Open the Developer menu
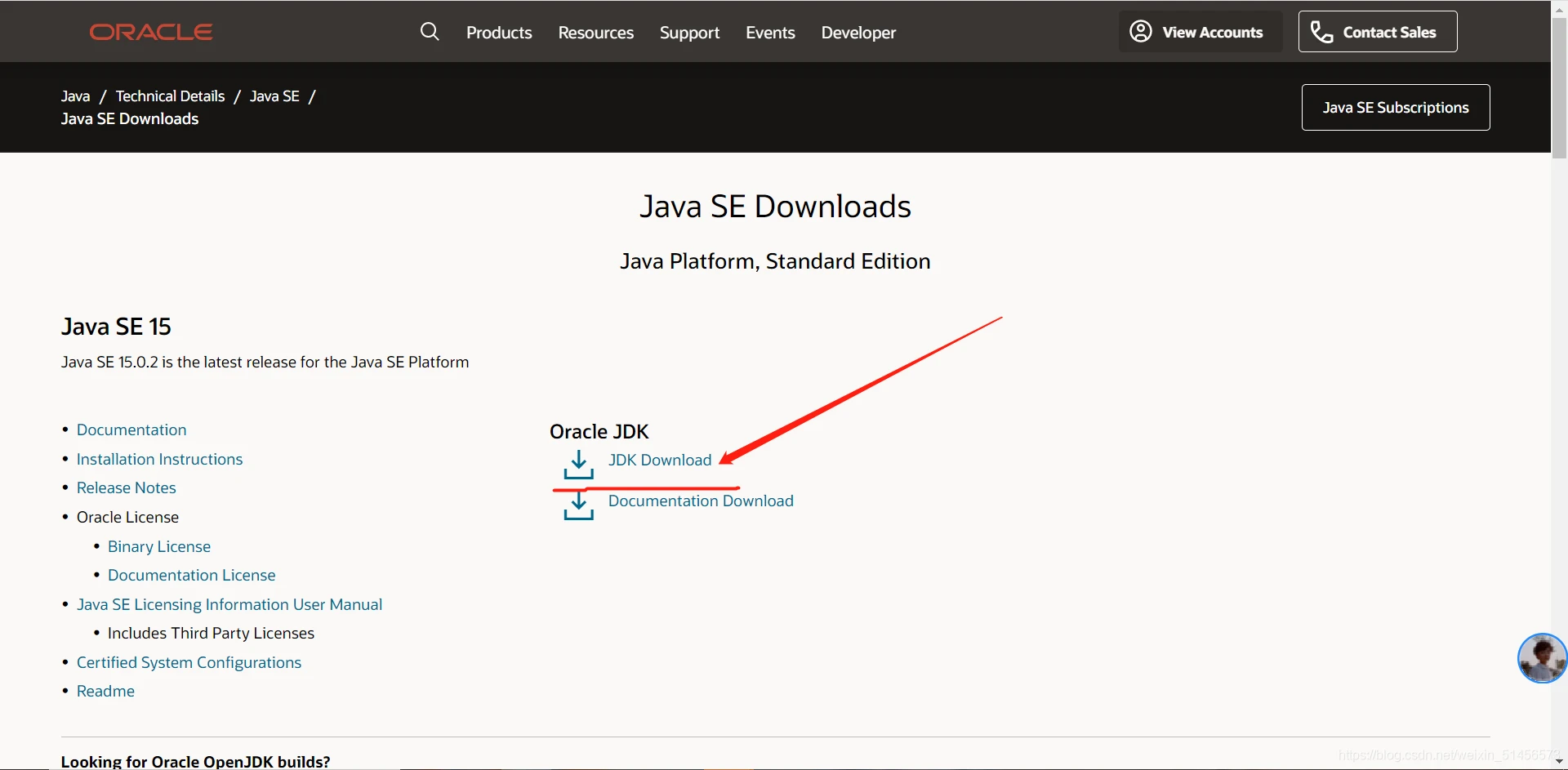 [858, 33]
